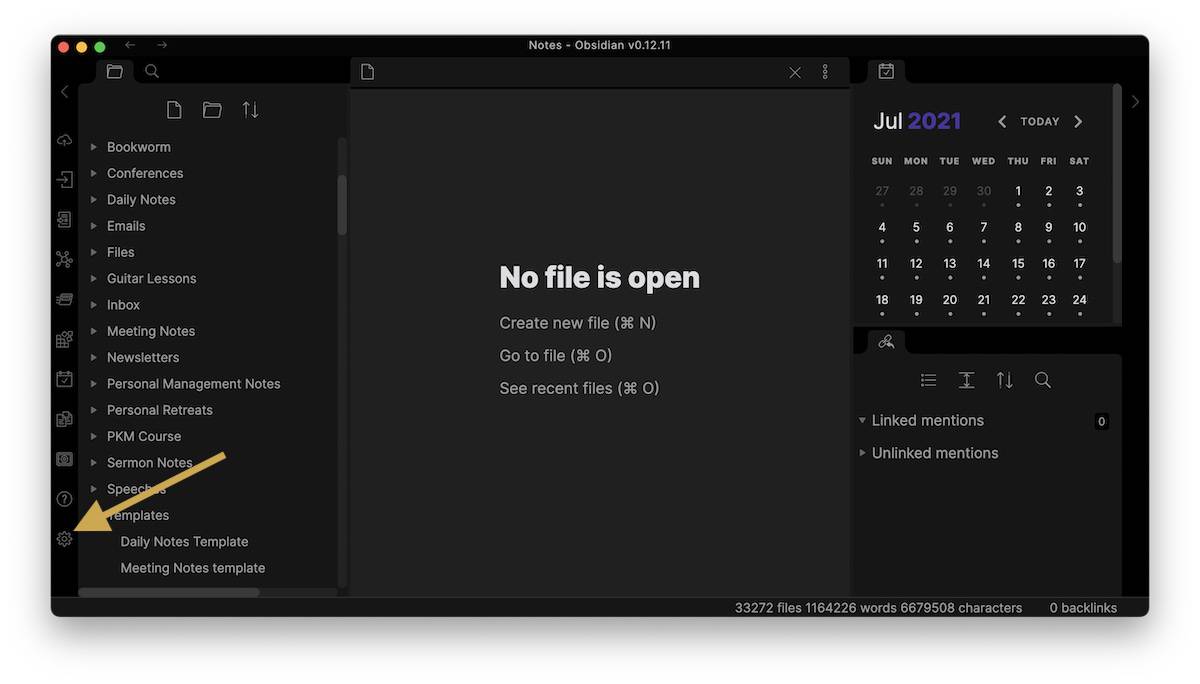Click Go to file link
1200x684 pixels.
tap(556, 356)
